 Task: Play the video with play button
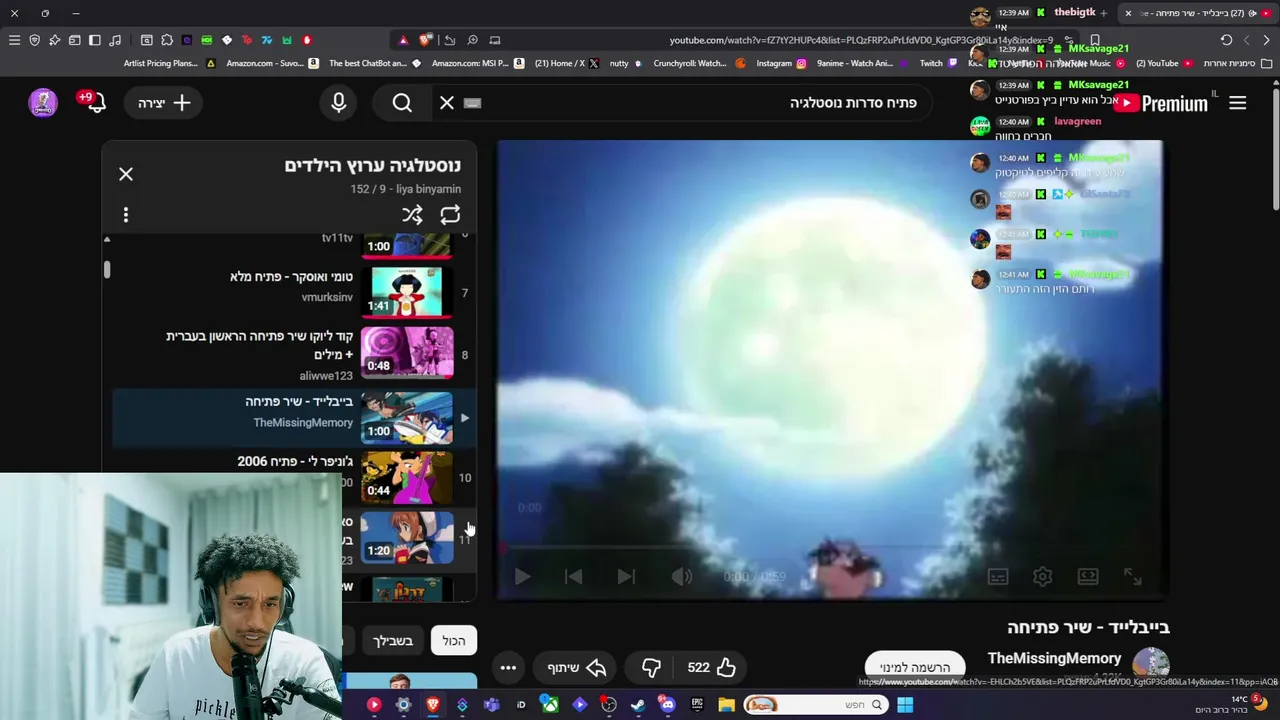pyautogui.click(x=522, y=576)
